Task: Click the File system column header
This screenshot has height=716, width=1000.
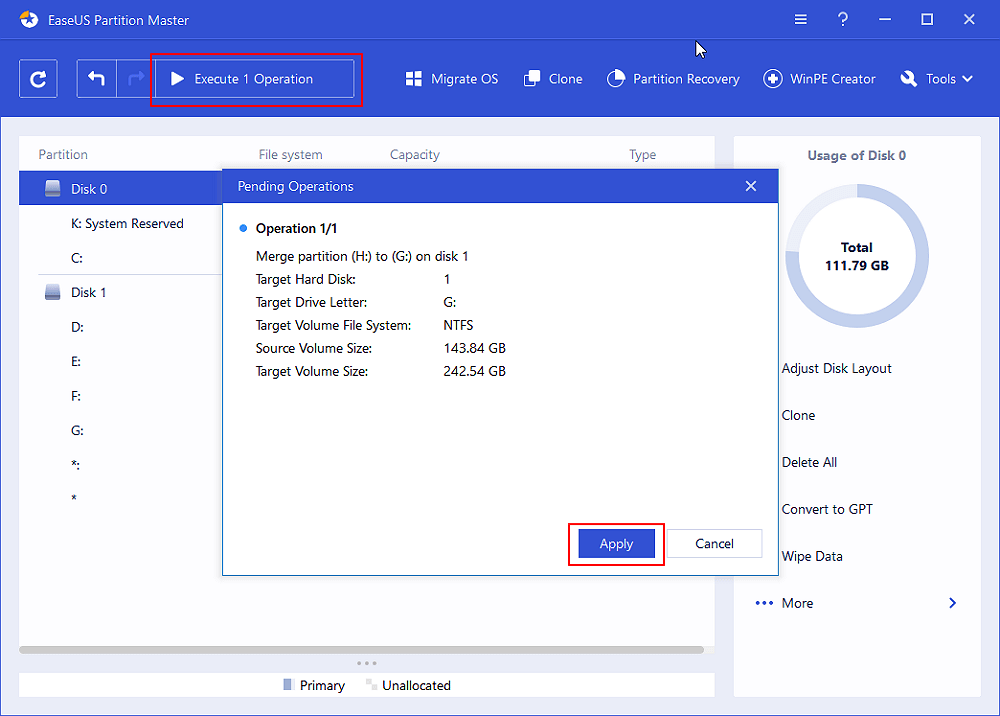Action: pyautogui.click(x=290, y=154)
